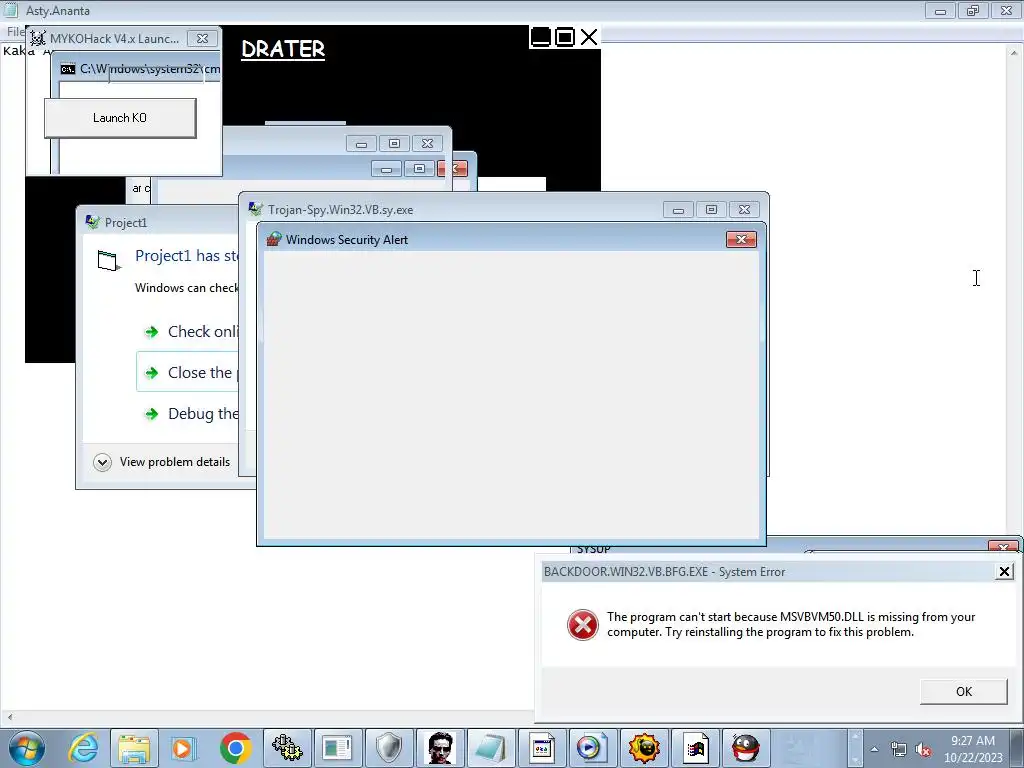Click the Trojan-Spy.Win32.VB.sy.exe title bar icon
Image resolution: width=1024 pixels, height=768 pixels.
coord(255,209)
